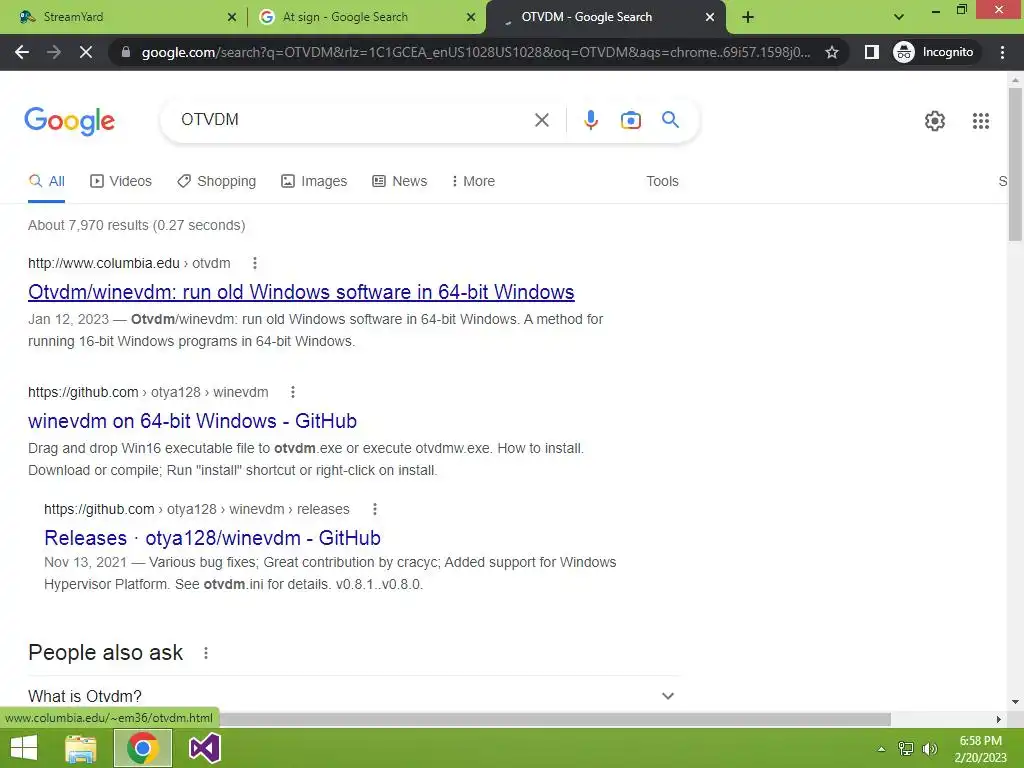The height and width of the screenshot is (768, 1024).
Task: Open network status tray icon
Action: [x=906, y=749]
